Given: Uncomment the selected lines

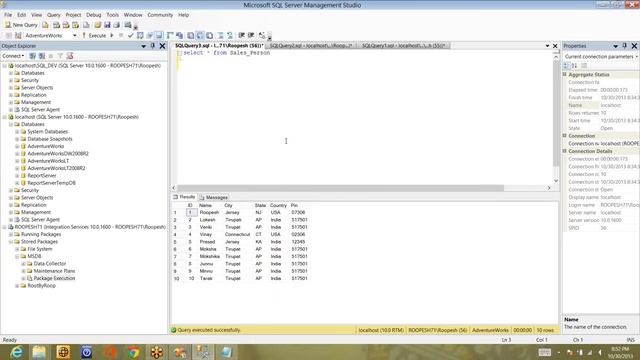Looking at the screenshot, I should [x=230, y=36].
